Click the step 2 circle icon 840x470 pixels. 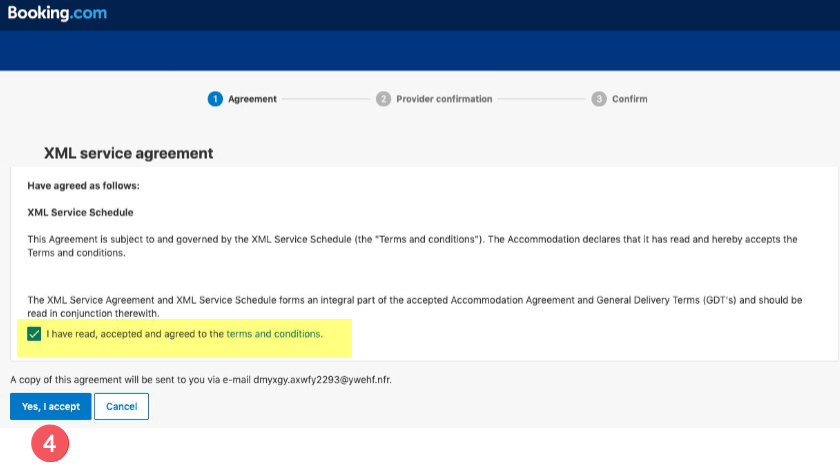[x=383, y=99]
